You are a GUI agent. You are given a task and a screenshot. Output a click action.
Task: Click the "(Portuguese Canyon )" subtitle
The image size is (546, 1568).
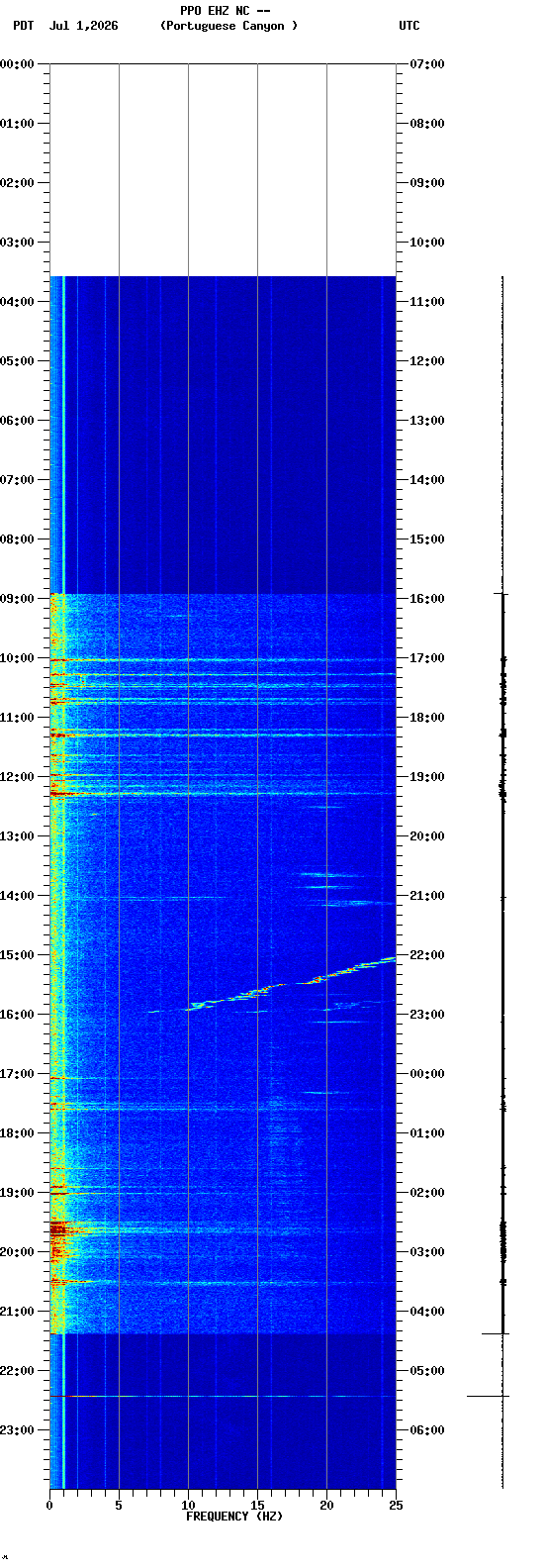point(228,26)
